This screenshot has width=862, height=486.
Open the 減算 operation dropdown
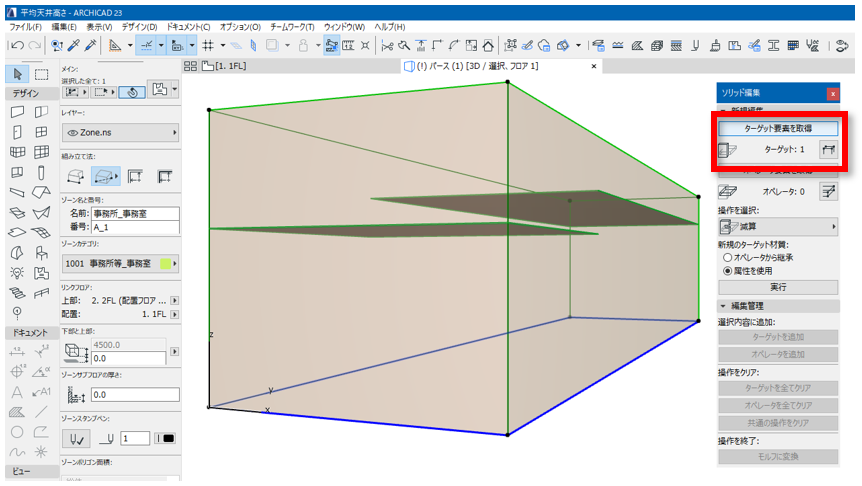[x=778, y=227]
